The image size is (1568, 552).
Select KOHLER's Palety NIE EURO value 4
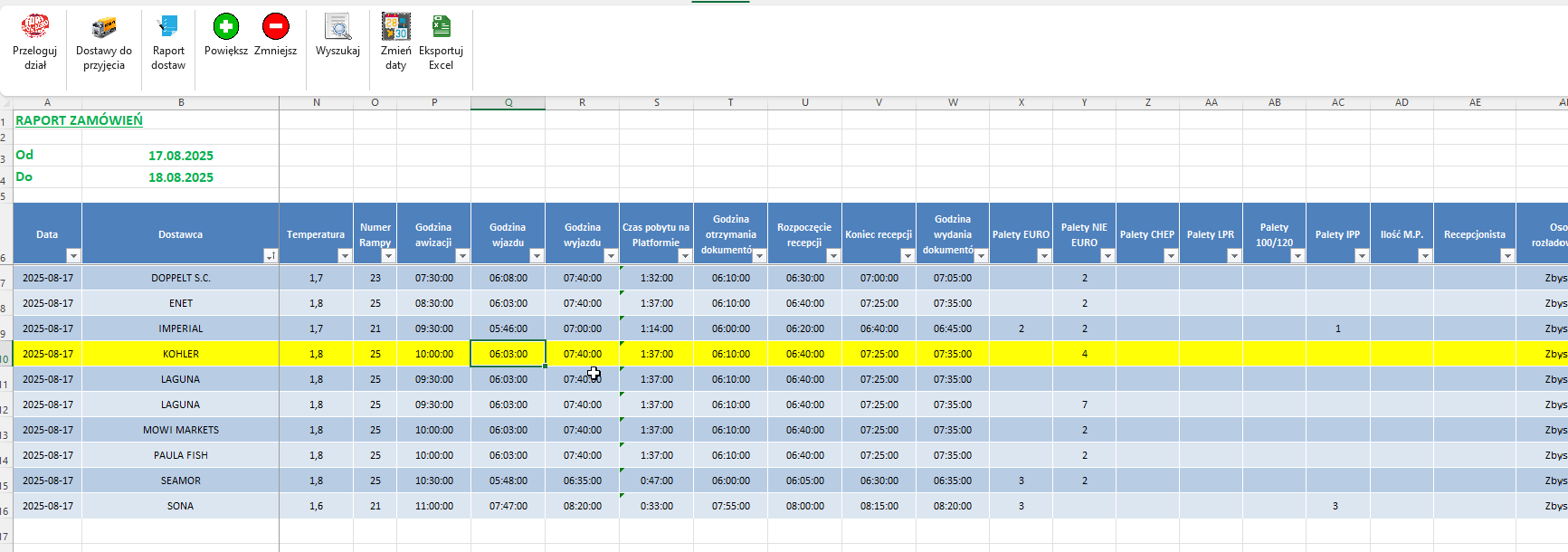coord(1085,354)
